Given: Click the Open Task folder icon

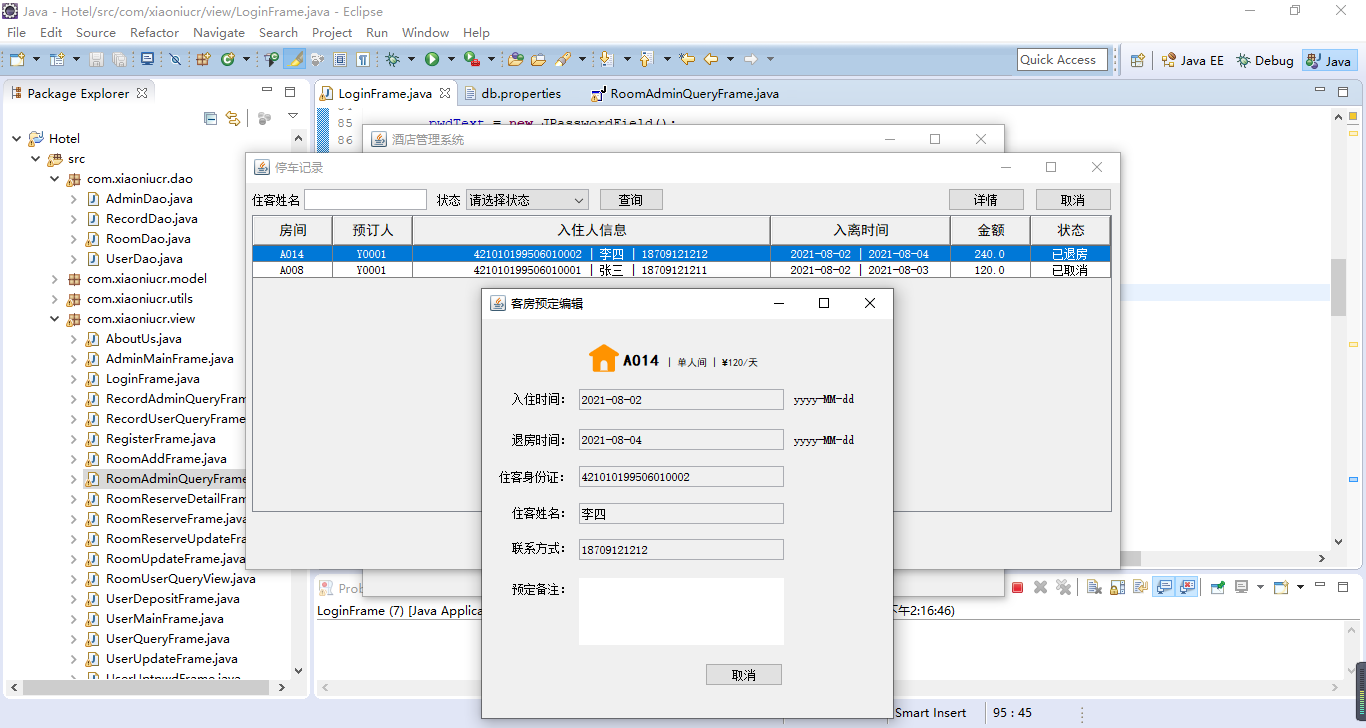Looking at the screenshot, I should [x=537, y=60].
